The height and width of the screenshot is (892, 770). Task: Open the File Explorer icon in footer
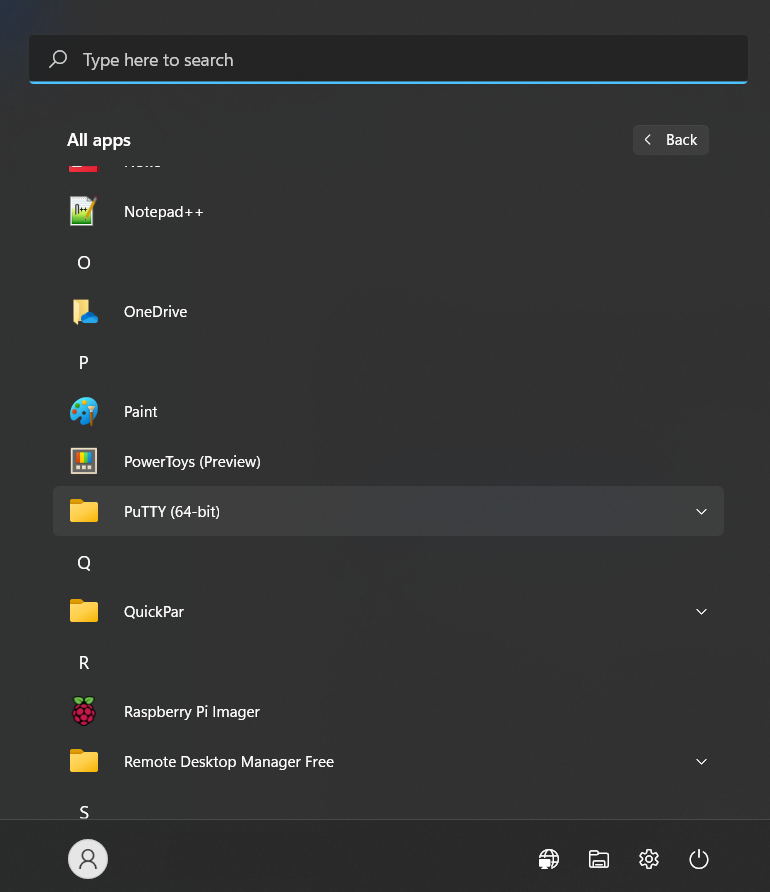pyautogui.click(x=599, y=859)
